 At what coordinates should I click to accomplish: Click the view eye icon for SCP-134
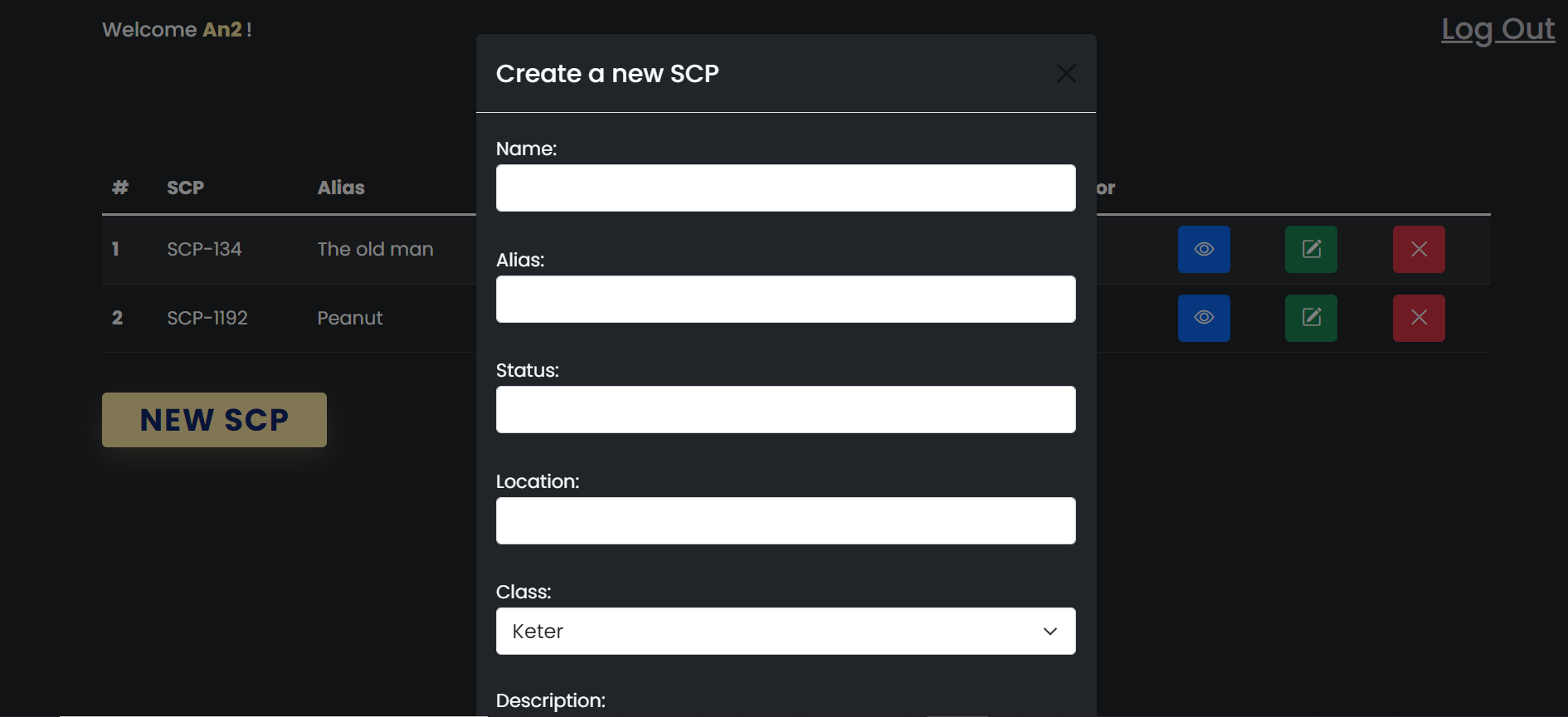coord(1204,249)
